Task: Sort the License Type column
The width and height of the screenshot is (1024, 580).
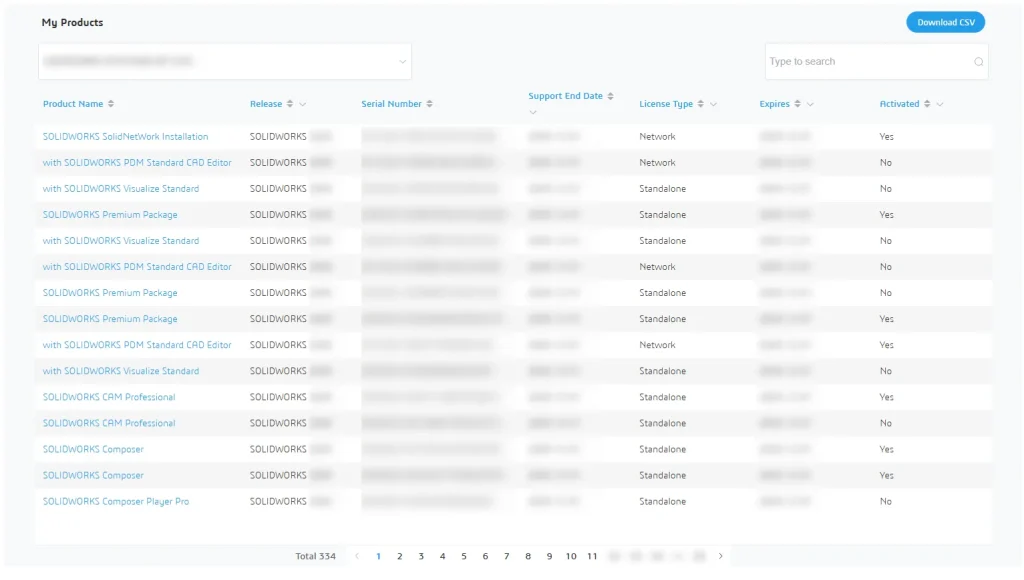Action: (701, 104)
